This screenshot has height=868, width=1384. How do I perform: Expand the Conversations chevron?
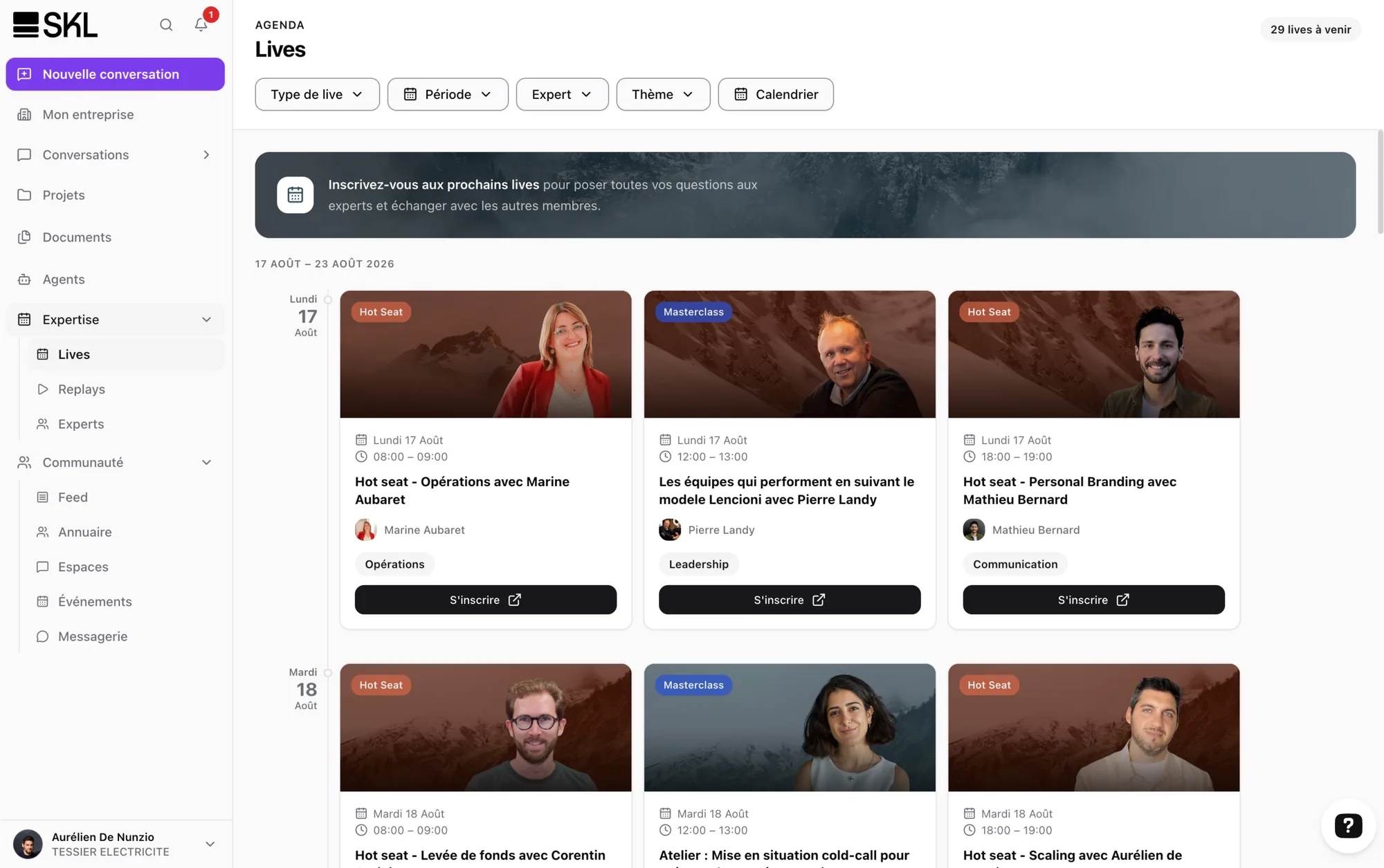pos(206,155)
